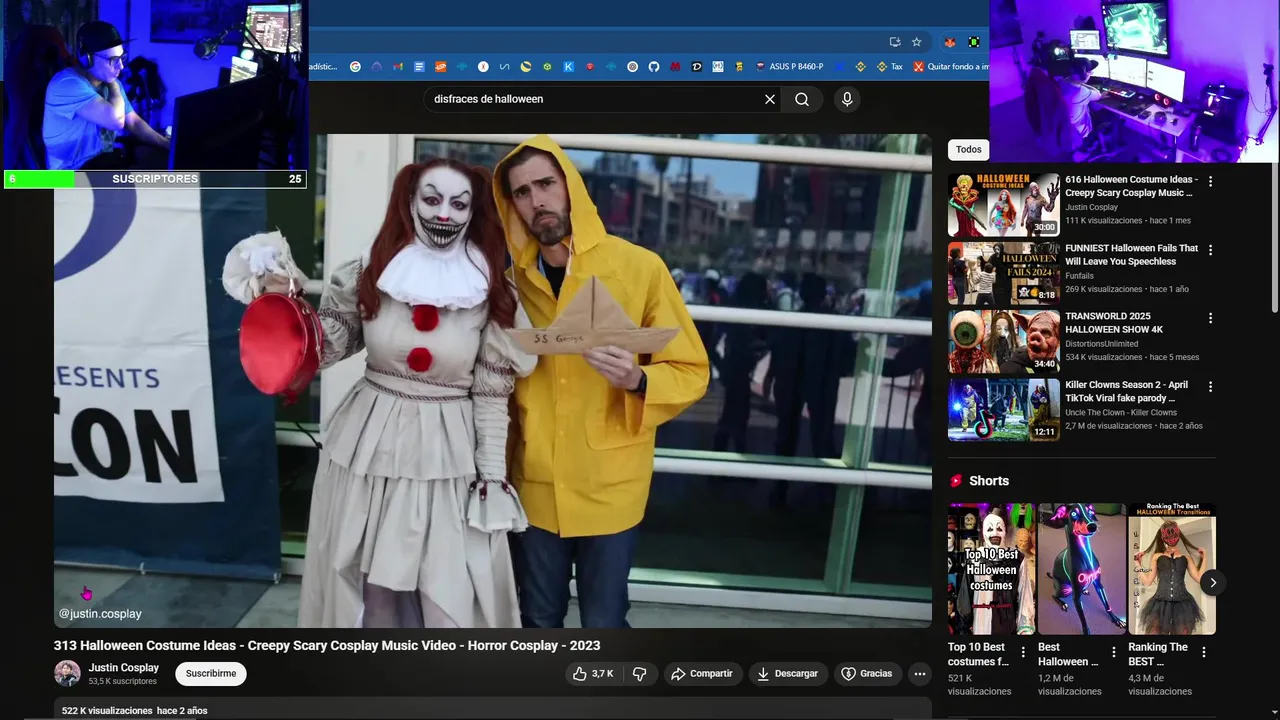Image resolution: width=1280 pixels, height=720 pixels.
Task: Open options menu for Killer Clowns Season 2
Action: click(x=1210, y=386)
